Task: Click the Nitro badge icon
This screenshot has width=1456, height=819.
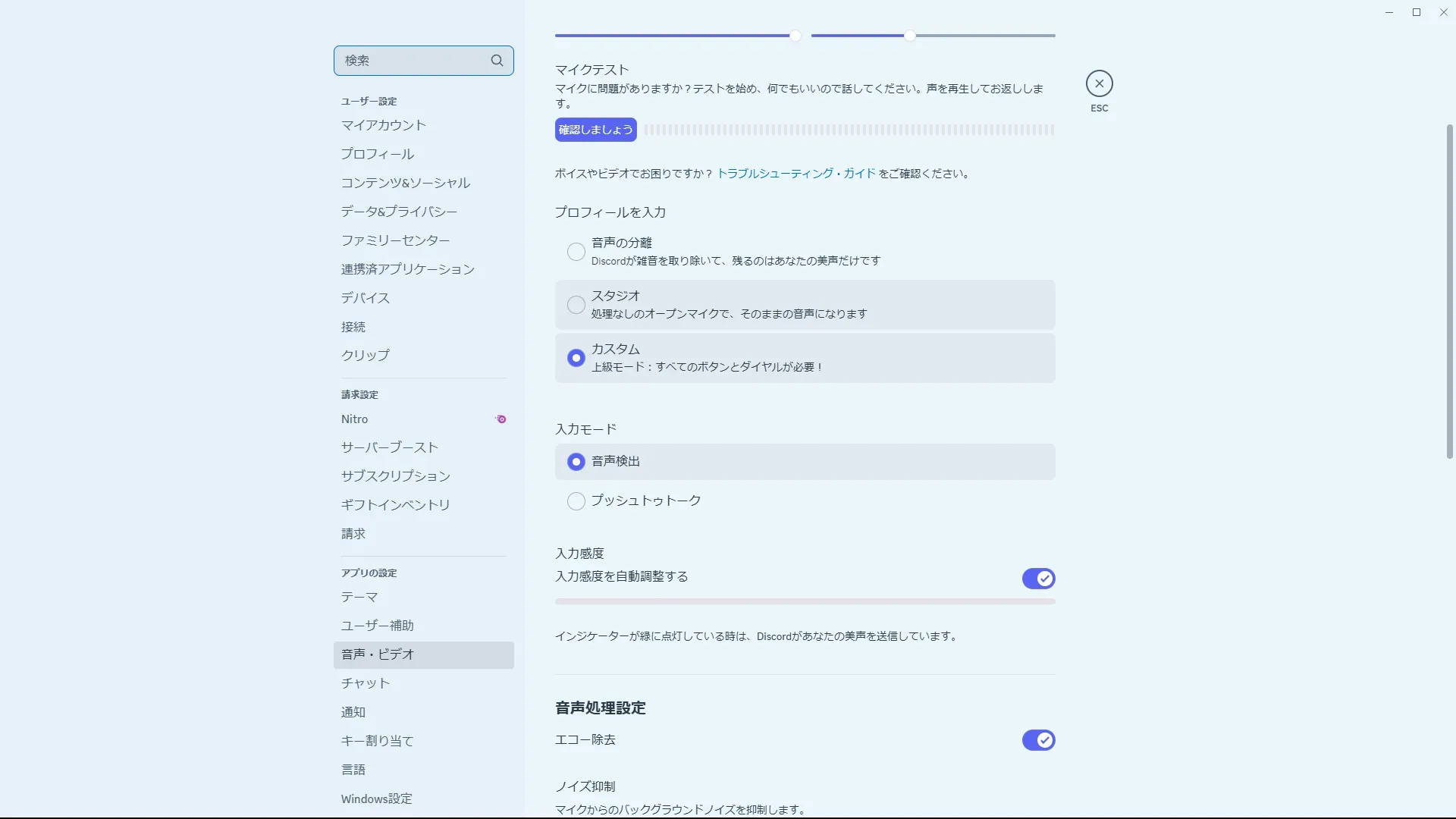Action: point(500,419)
